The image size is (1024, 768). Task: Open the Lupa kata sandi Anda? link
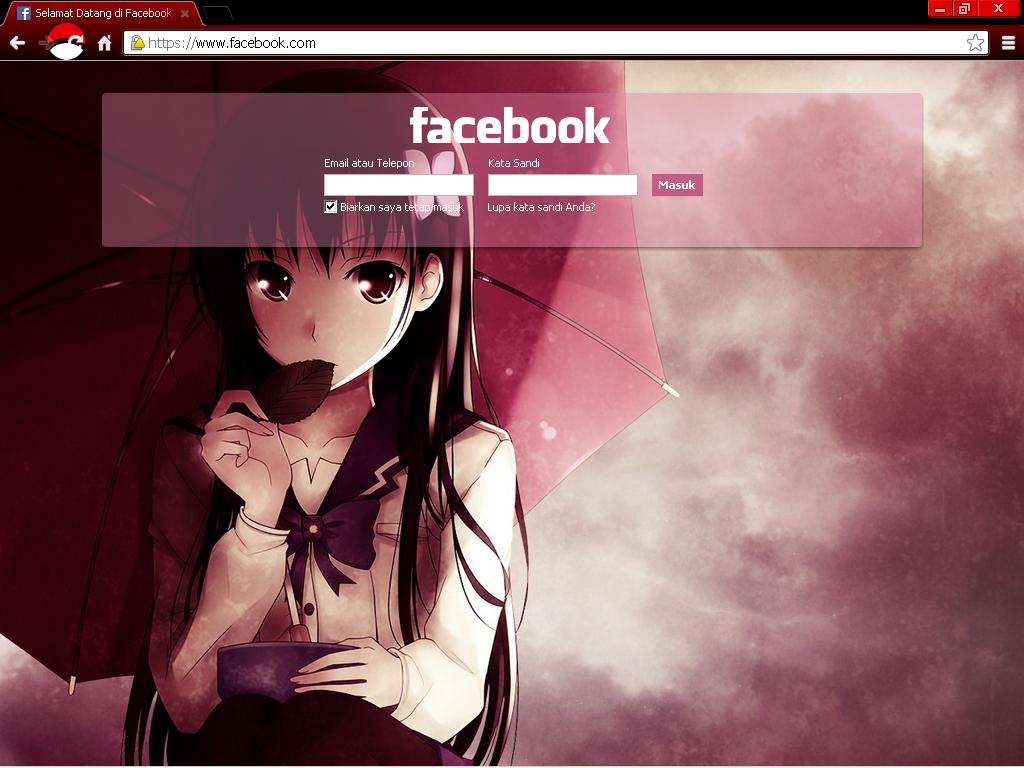[541, 207]
